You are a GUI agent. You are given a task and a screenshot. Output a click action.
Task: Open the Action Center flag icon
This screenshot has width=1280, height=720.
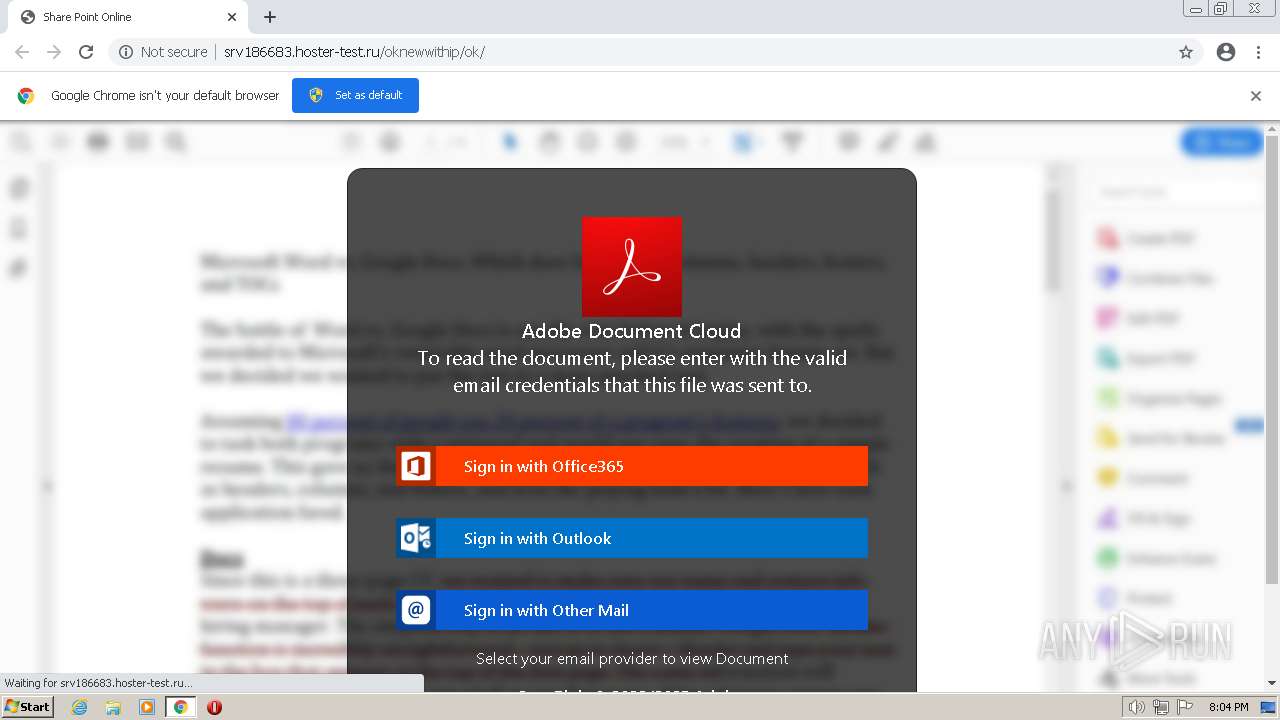tap(1185, 707)
